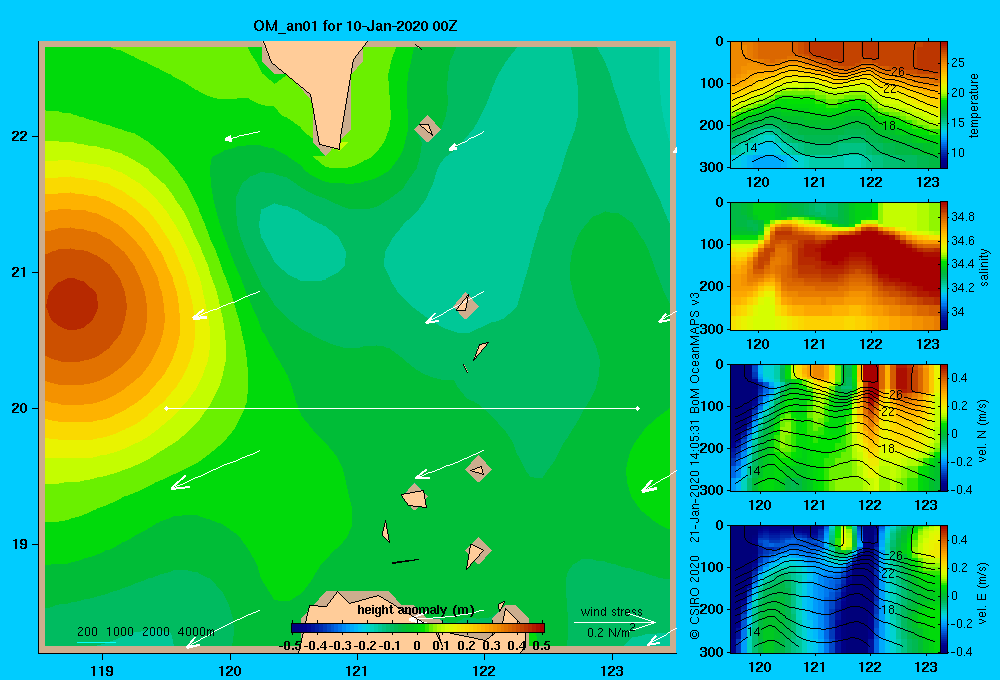Viewport: 1000px width, 680px height.
Task: Click the wind stress reference arrow in legend
Action: (x=615, y=622)
